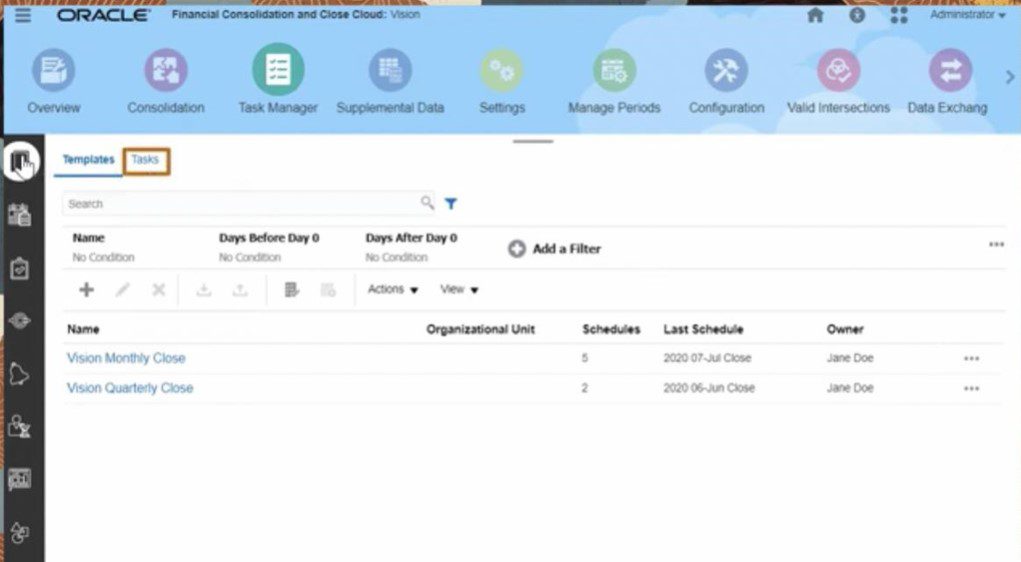Collapse the cards strip using handle bar
Image resolution: width=1021 pixels, height=562 pixels.
coord(533,141)
